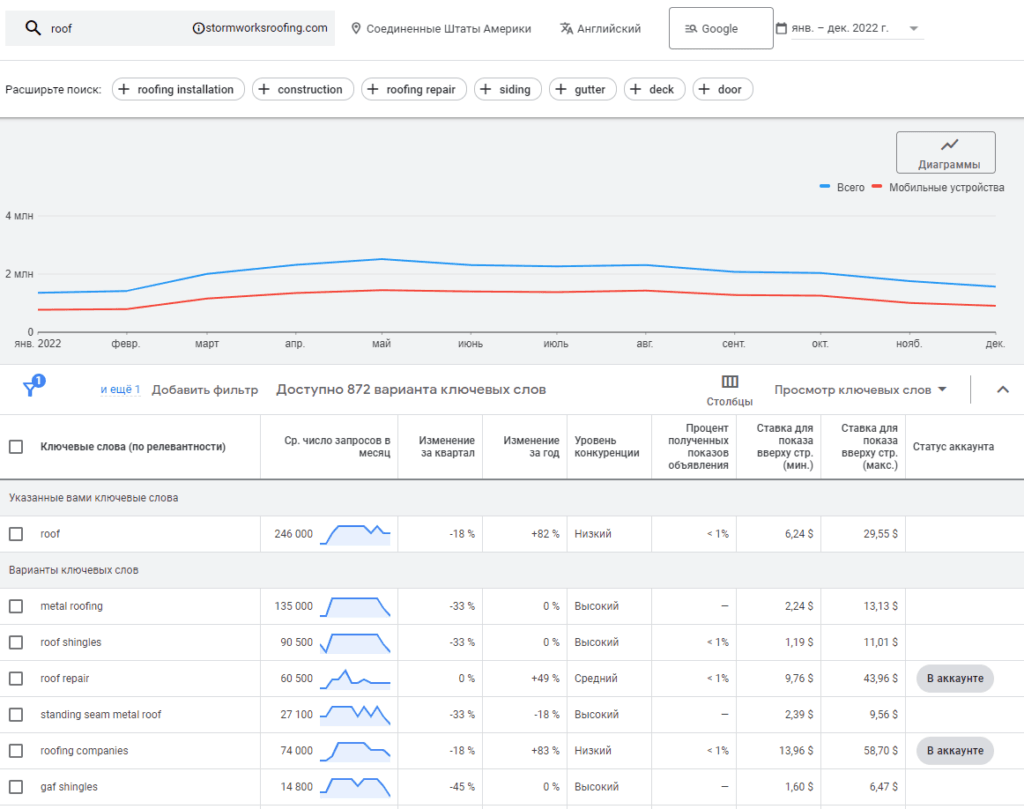Click the roof shingles keyword text
The image size is (1024, 809).
71,642
